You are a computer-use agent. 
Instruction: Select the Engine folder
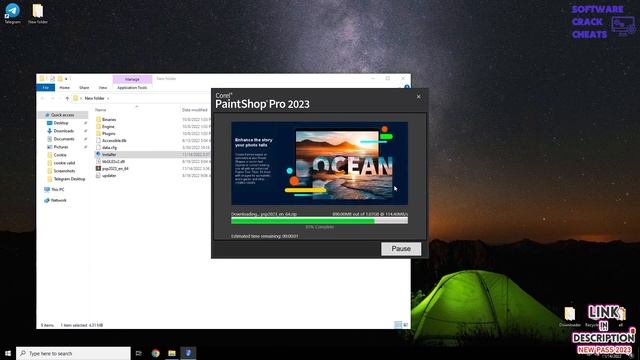point(108,127)
